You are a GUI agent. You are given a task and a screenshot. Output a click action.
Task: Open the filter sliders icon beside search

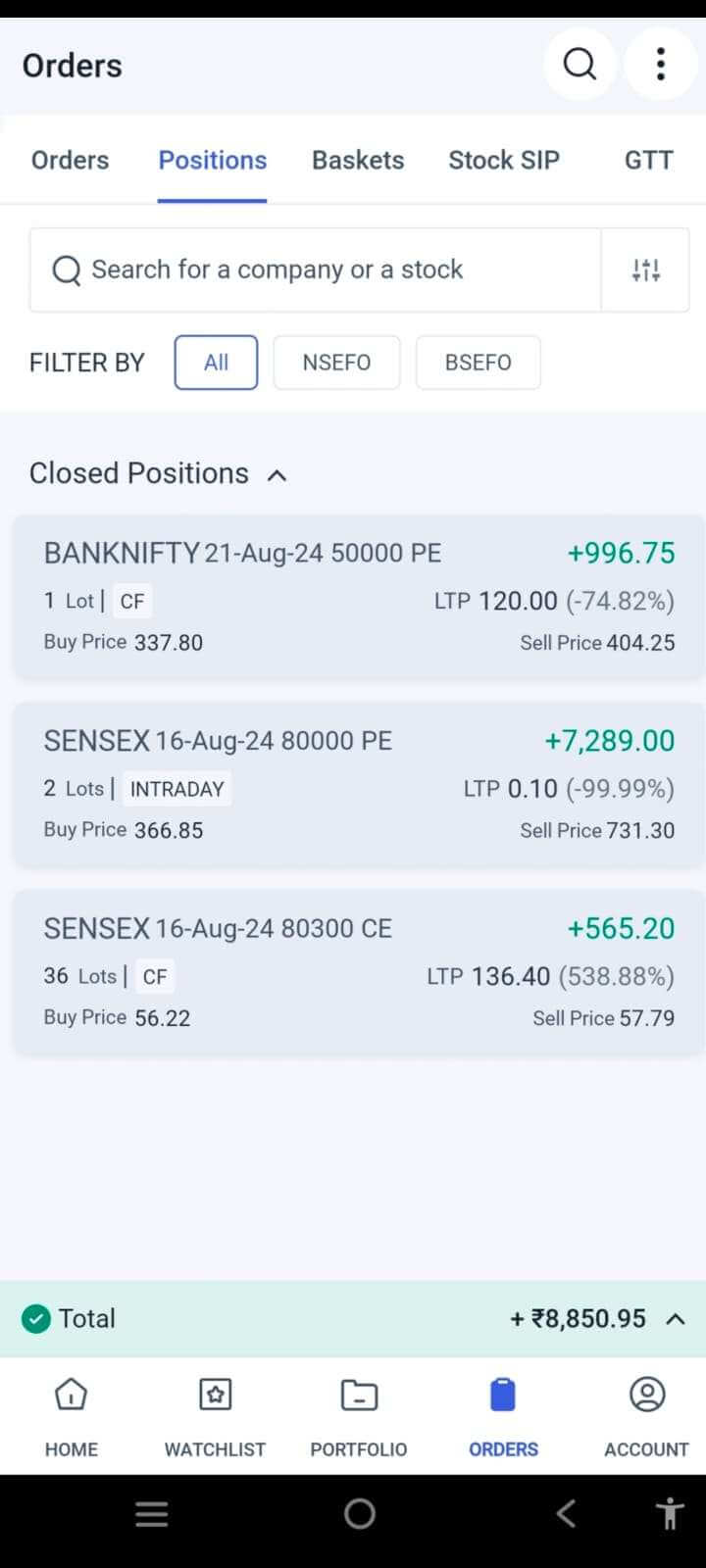645,270
